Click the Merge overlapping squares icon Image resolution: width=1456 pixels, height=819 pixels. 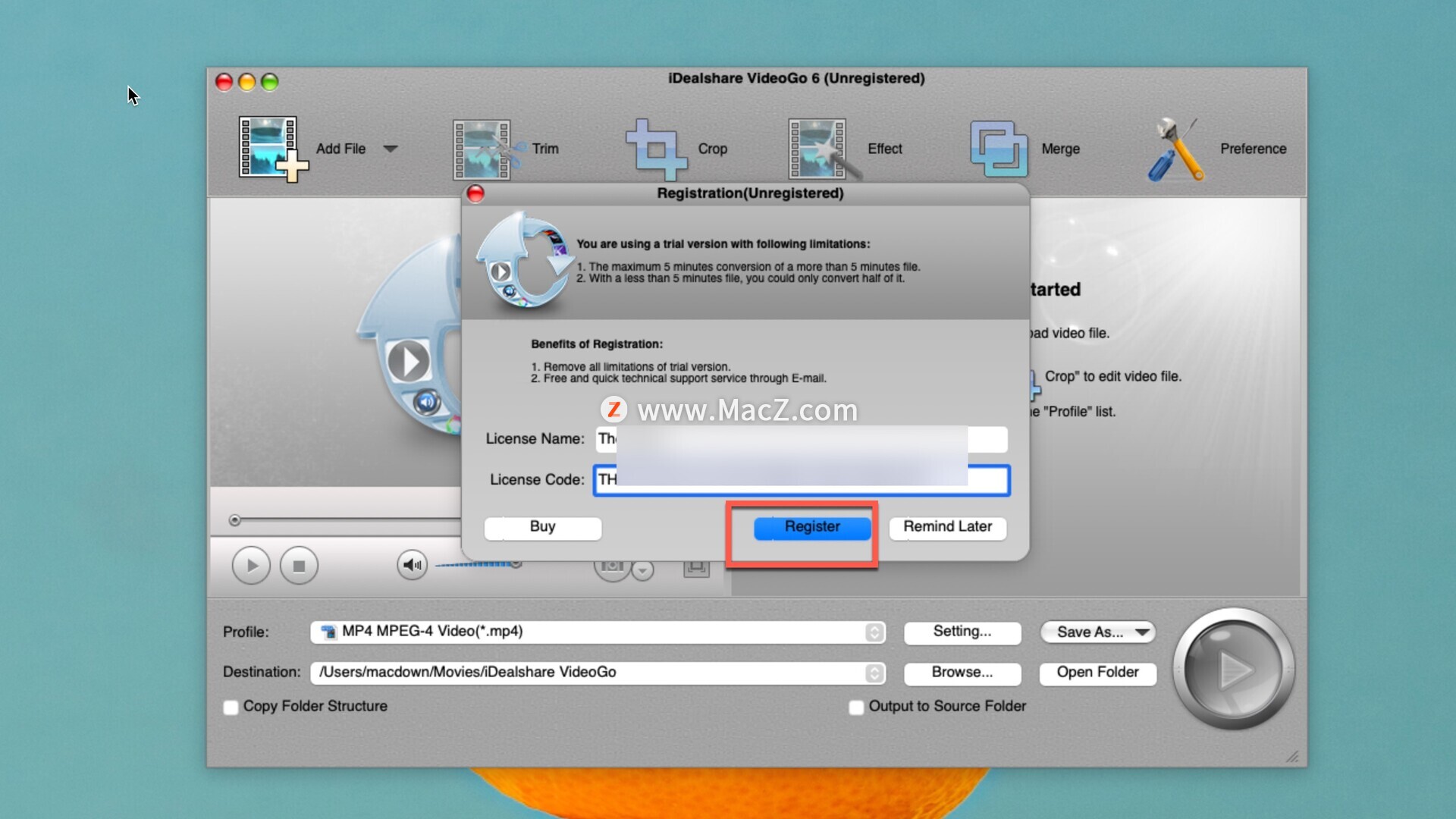[999, 149]
